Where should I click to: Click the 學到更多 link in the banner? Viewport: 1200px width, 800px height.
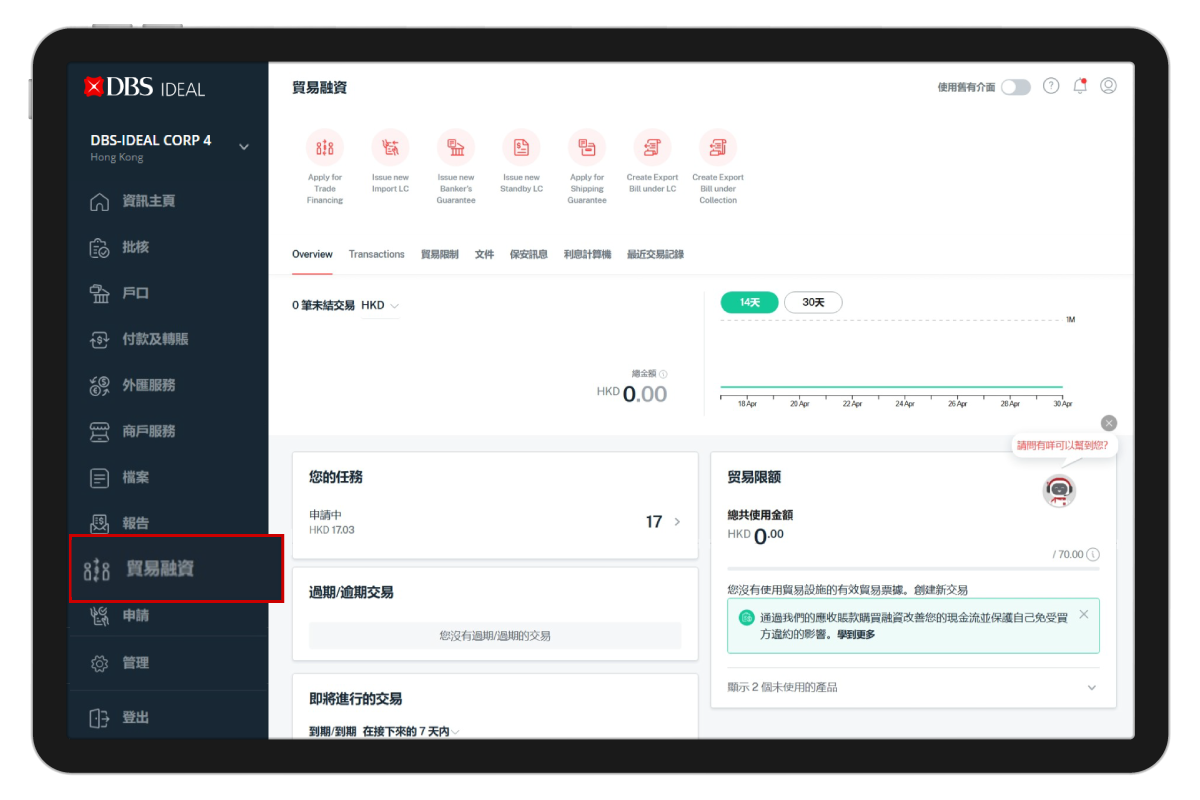pyautogui.click(x=856, y=634)
